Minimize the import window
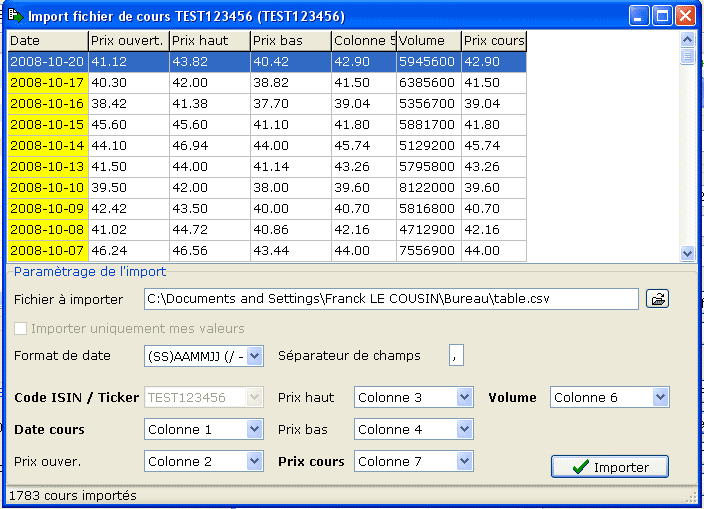Image resolution: width=704 pixels, height=509 pixels. pos(638,16)
